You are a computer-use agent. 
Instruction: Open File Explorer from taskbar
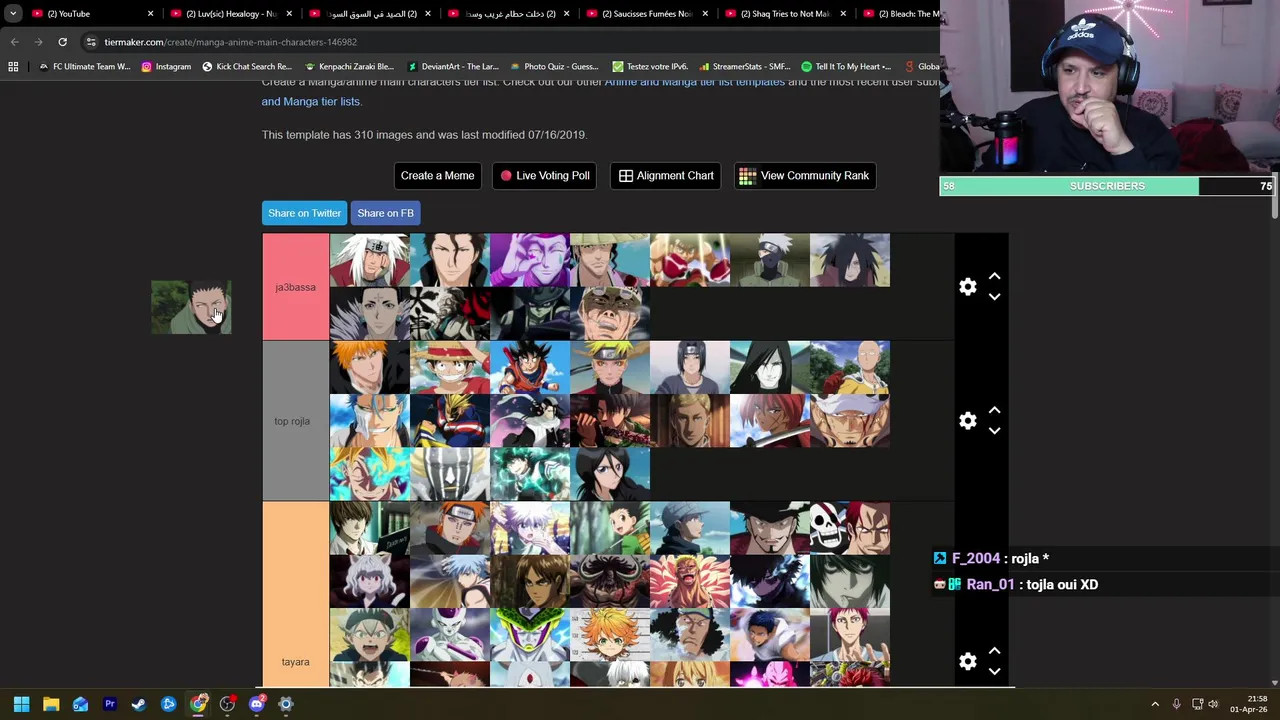(51, 704)
